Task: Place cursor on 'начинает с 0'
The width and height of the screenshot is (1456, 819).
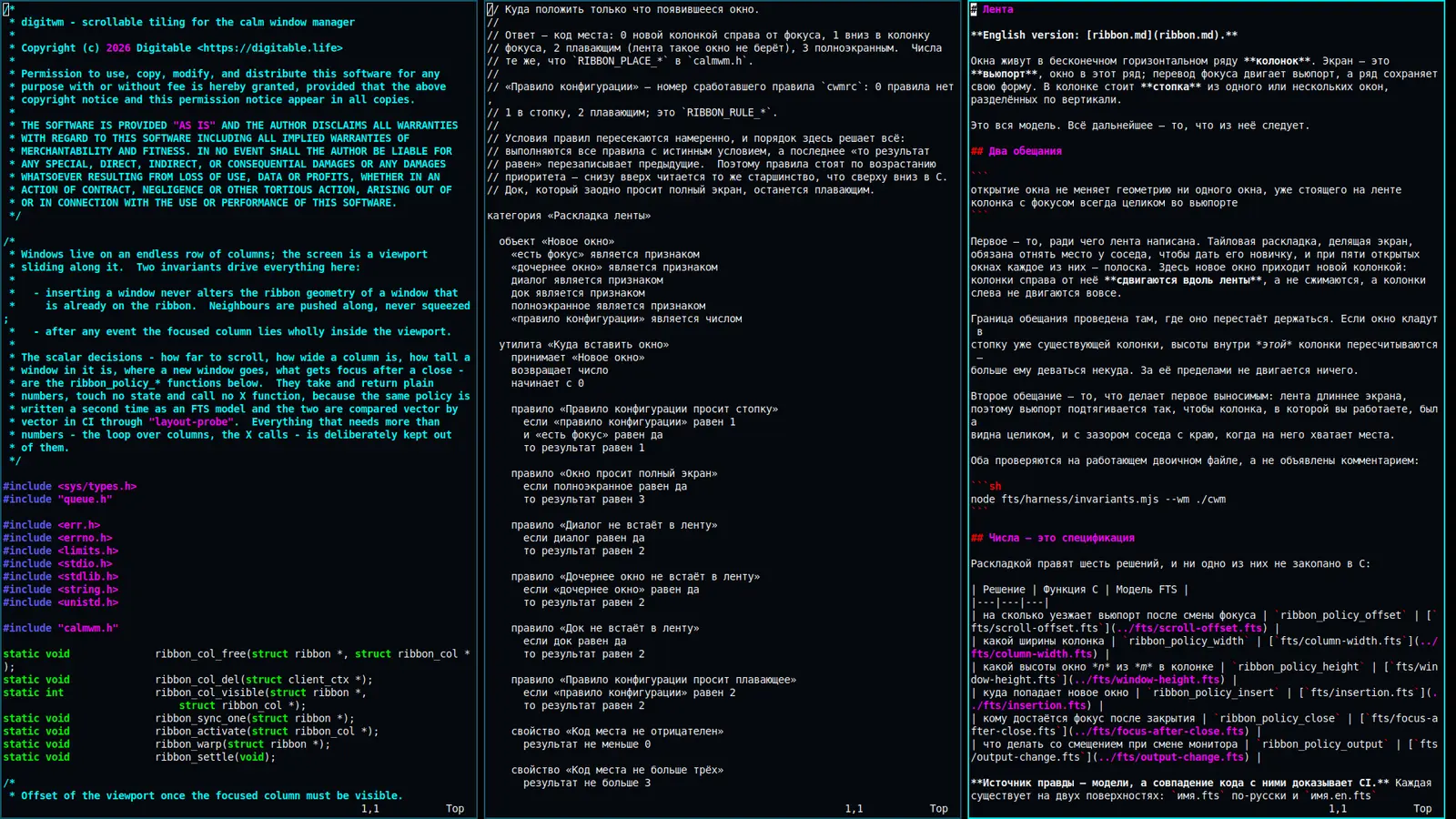Action: click(547, 384)
